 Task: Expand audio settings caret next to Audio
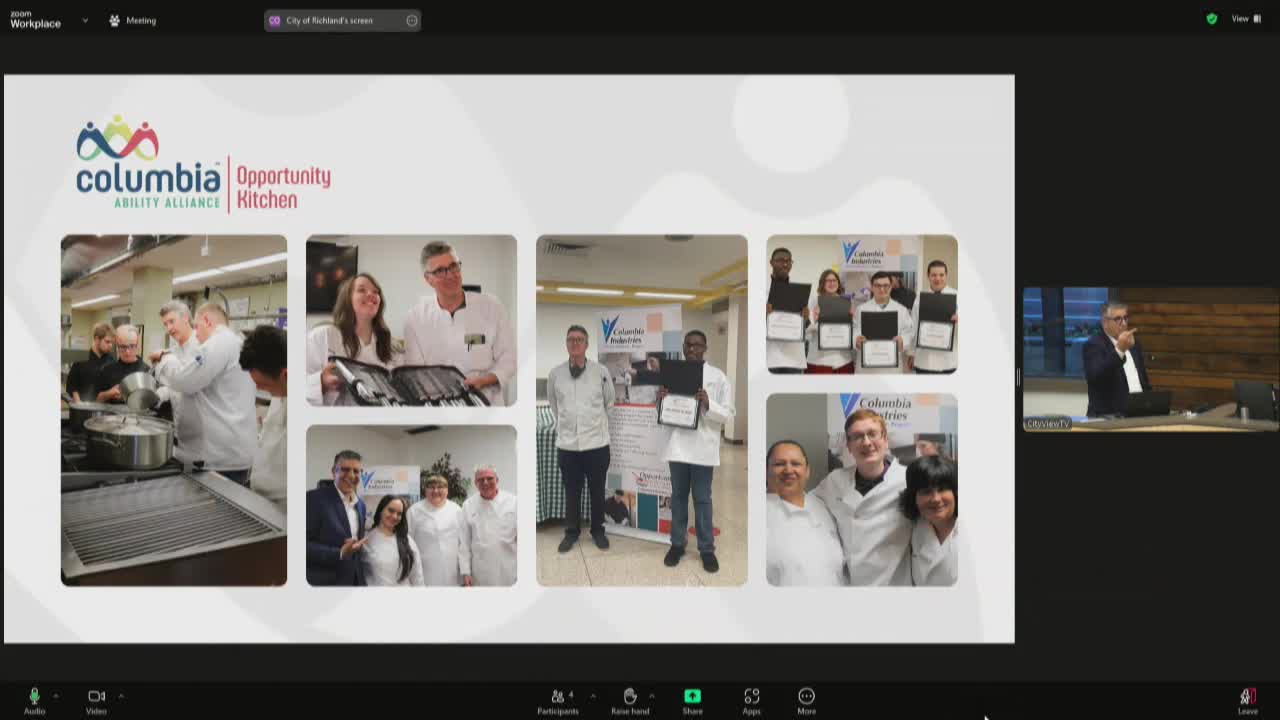(55, 695)
